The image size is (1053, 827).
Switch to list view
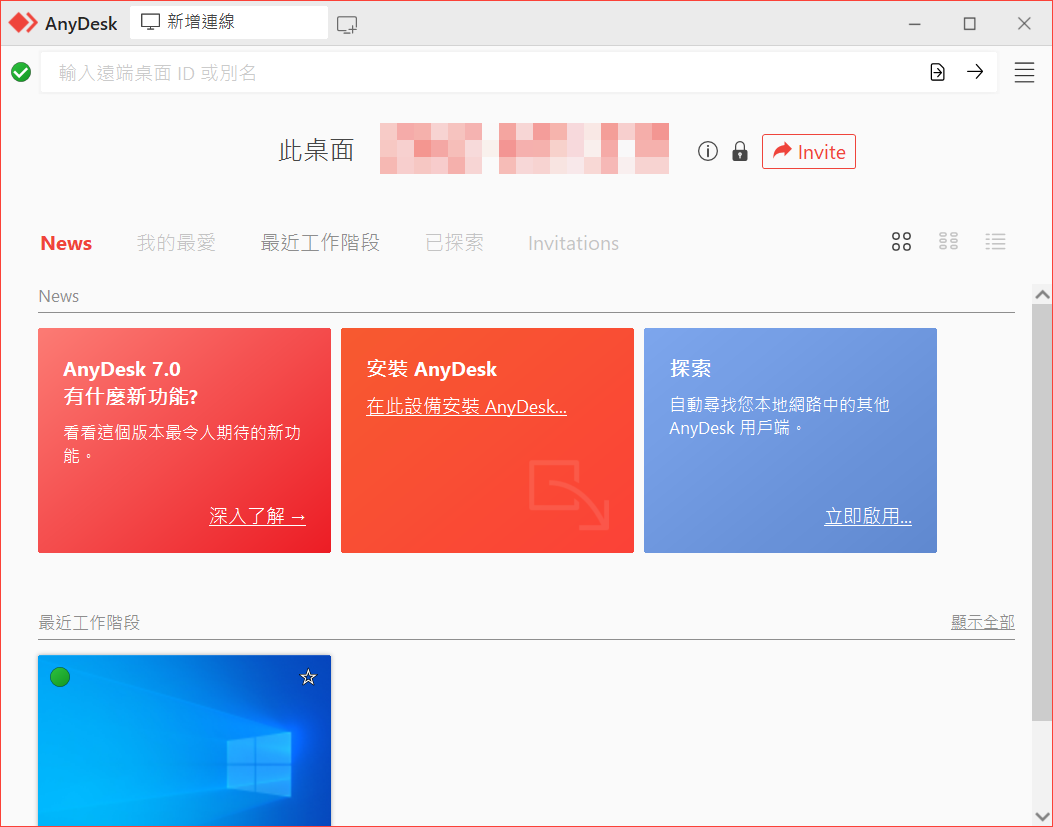[x=995, y=241]
